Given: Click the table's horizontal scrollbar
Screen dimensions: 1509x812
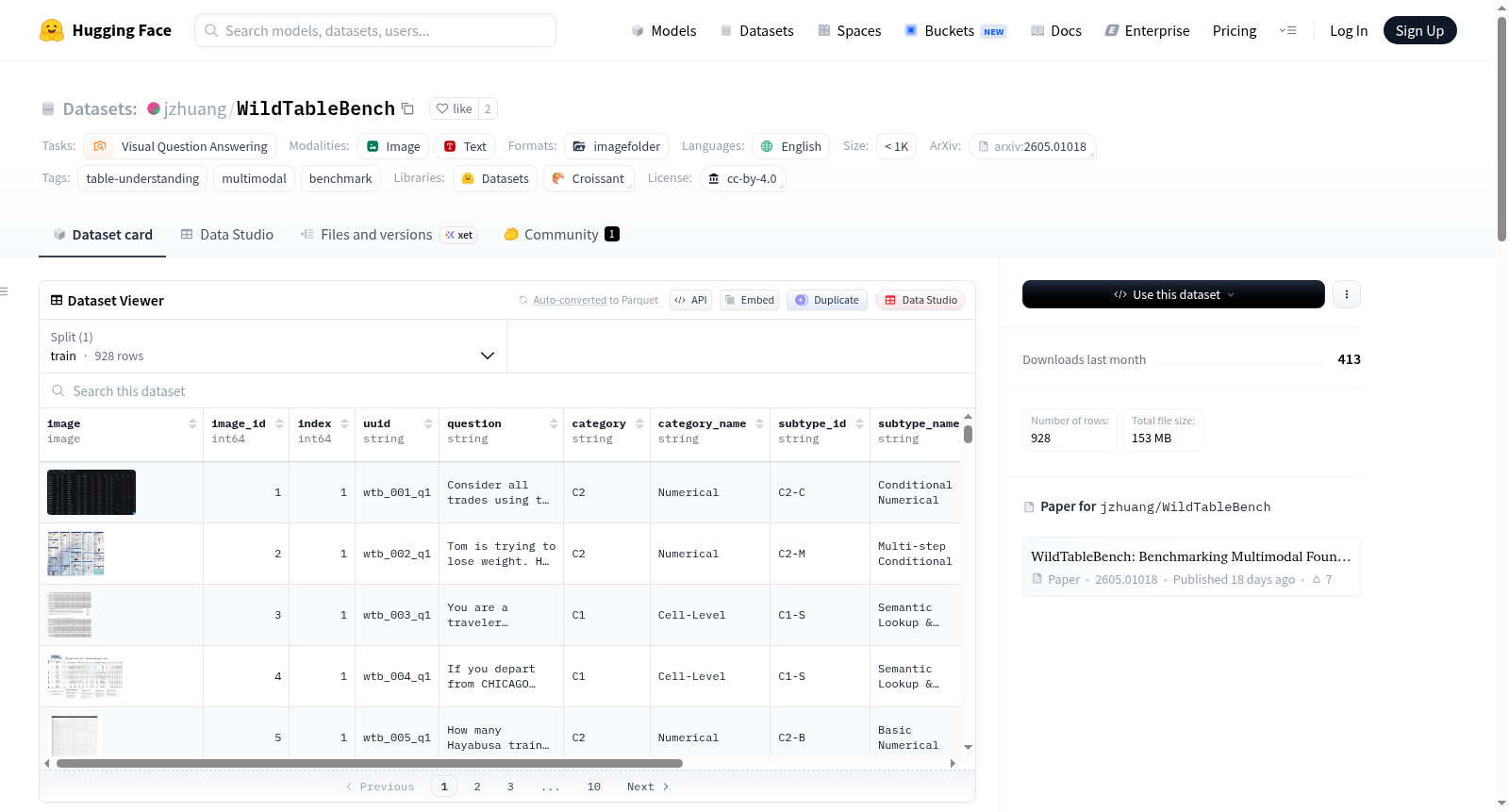Looking at the screenshot, I should 370,763.
